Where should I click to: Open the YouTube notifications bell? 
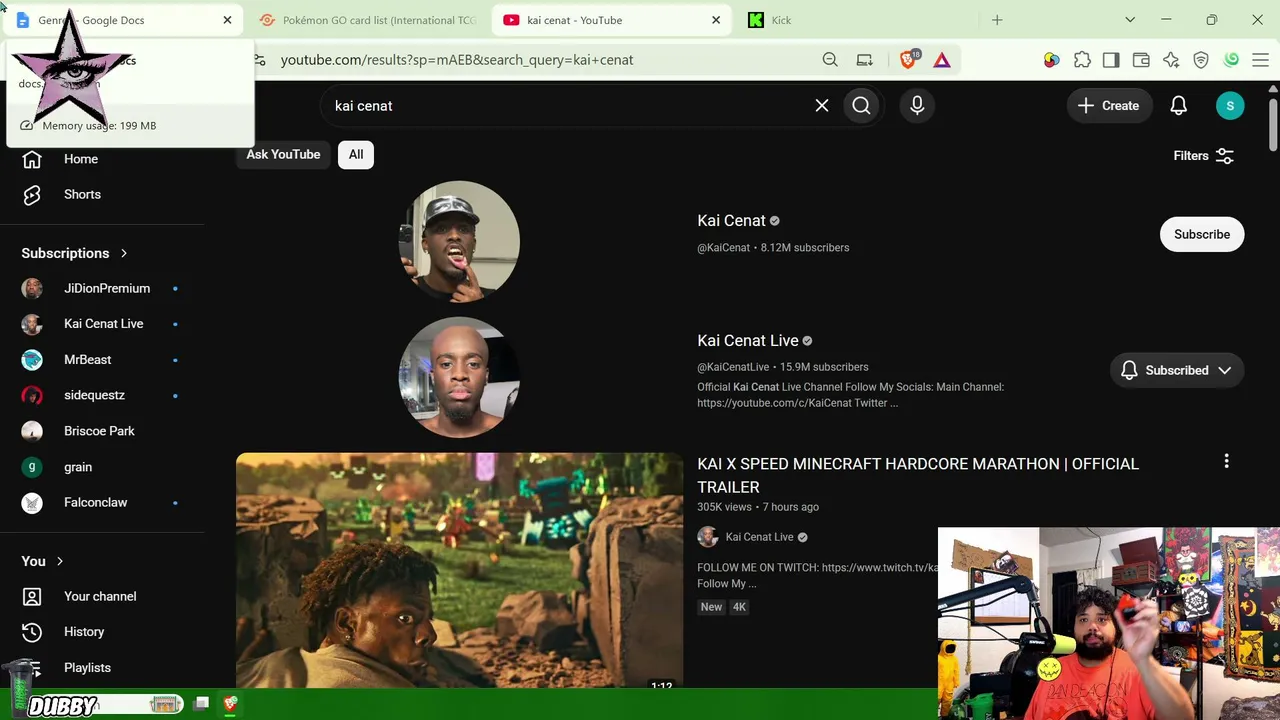1179,105
